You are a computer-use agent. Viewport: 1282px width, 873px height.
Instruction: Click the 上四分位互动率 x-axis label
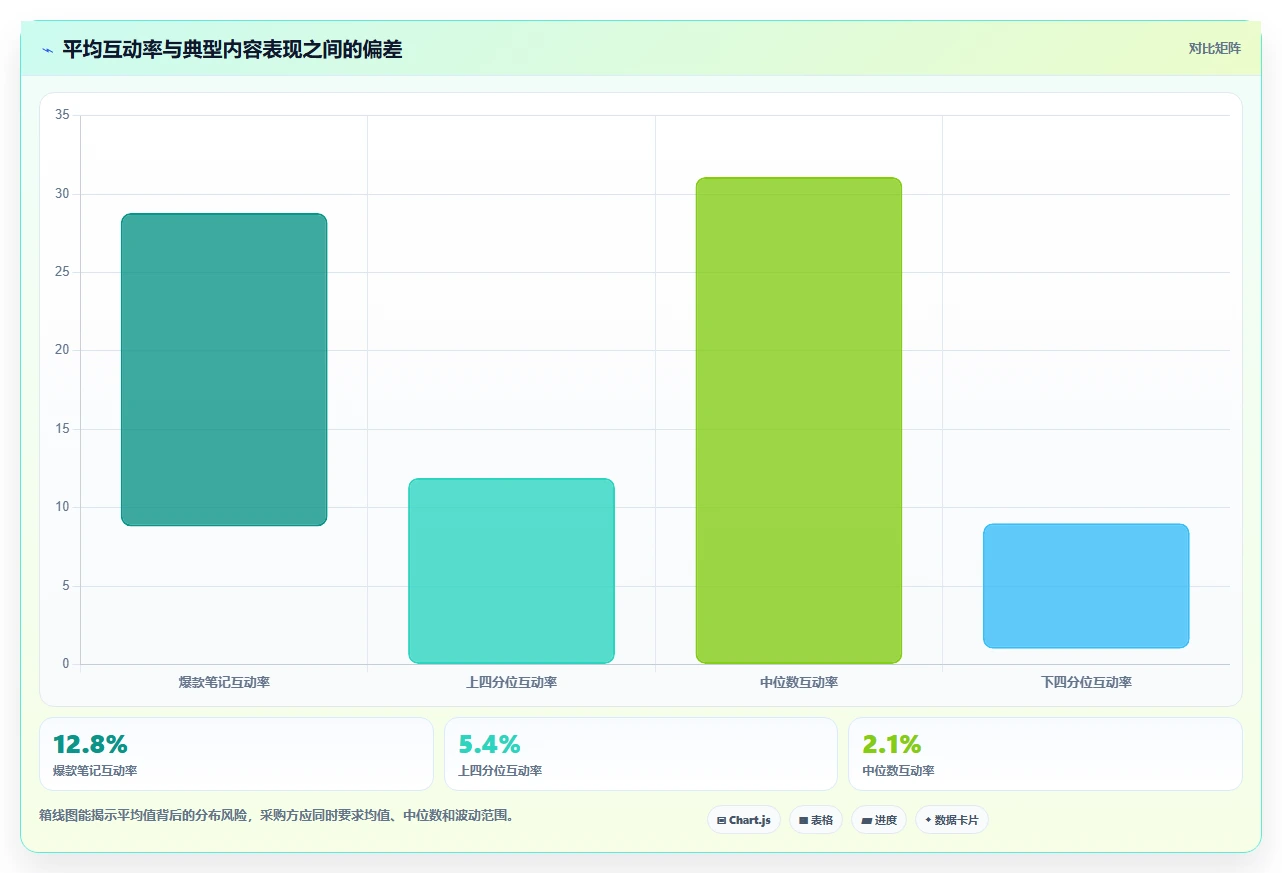[x=511, y=683]
